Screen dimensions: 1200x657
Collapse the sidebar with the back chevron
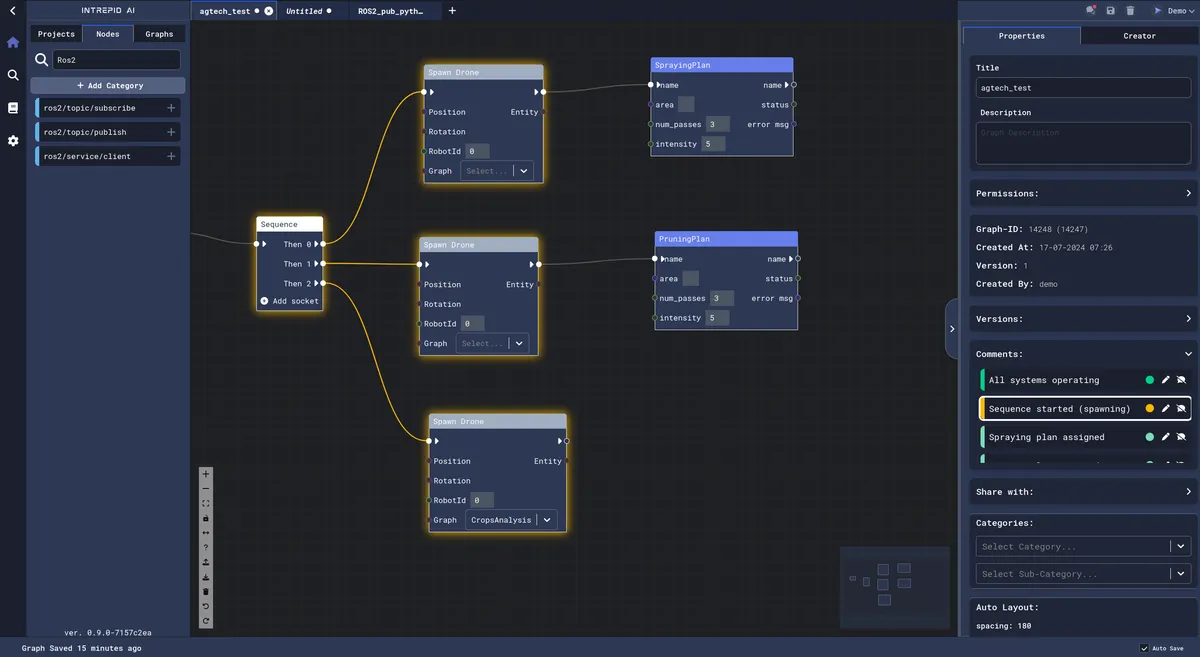coord(12,10)
